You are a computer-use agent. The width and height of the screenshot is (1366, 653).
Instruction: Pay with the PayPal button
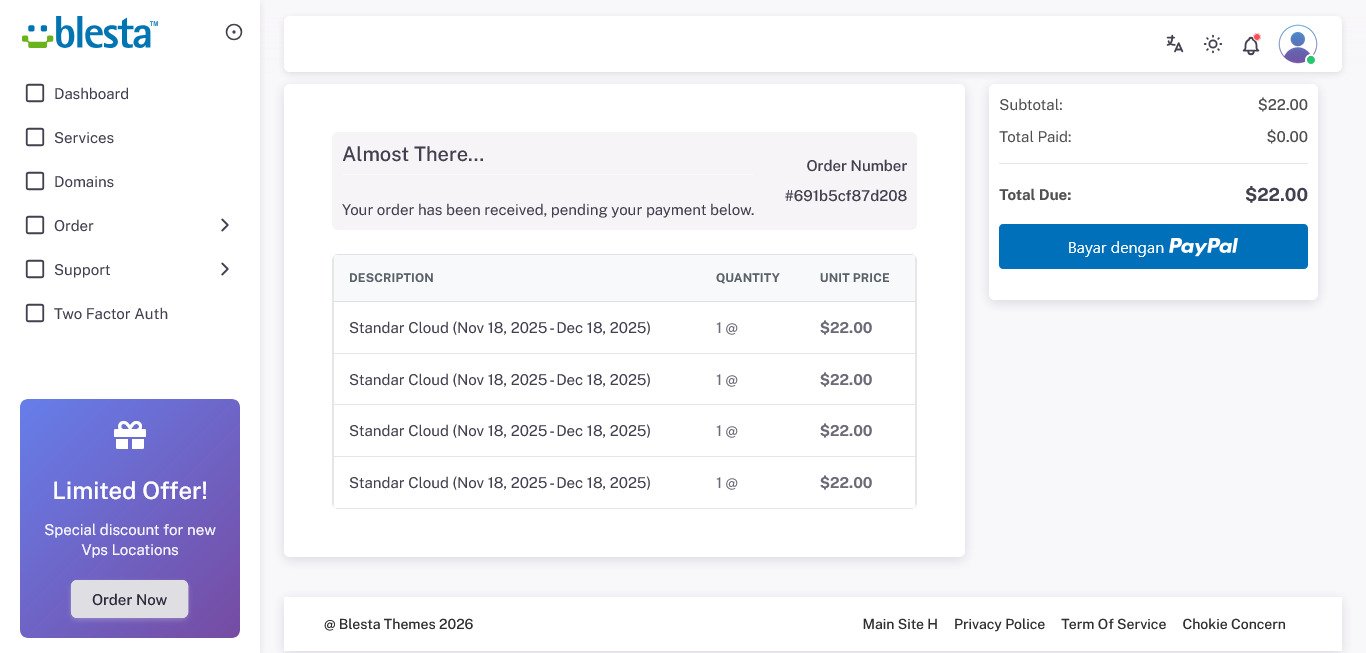(1153, 246)
